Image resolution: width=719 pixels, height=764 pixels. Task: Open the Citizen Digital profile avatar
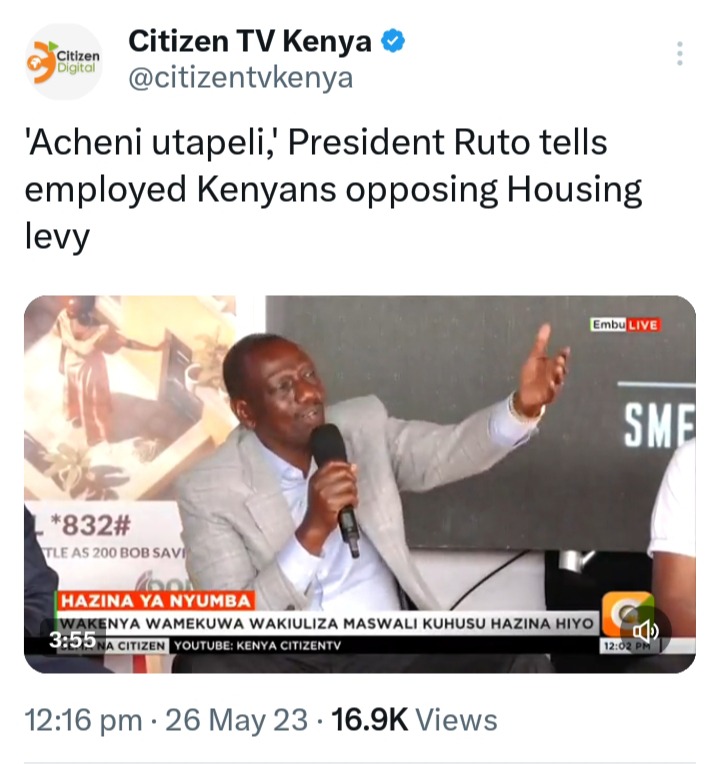pyautogui.click(x=64, y=61)
